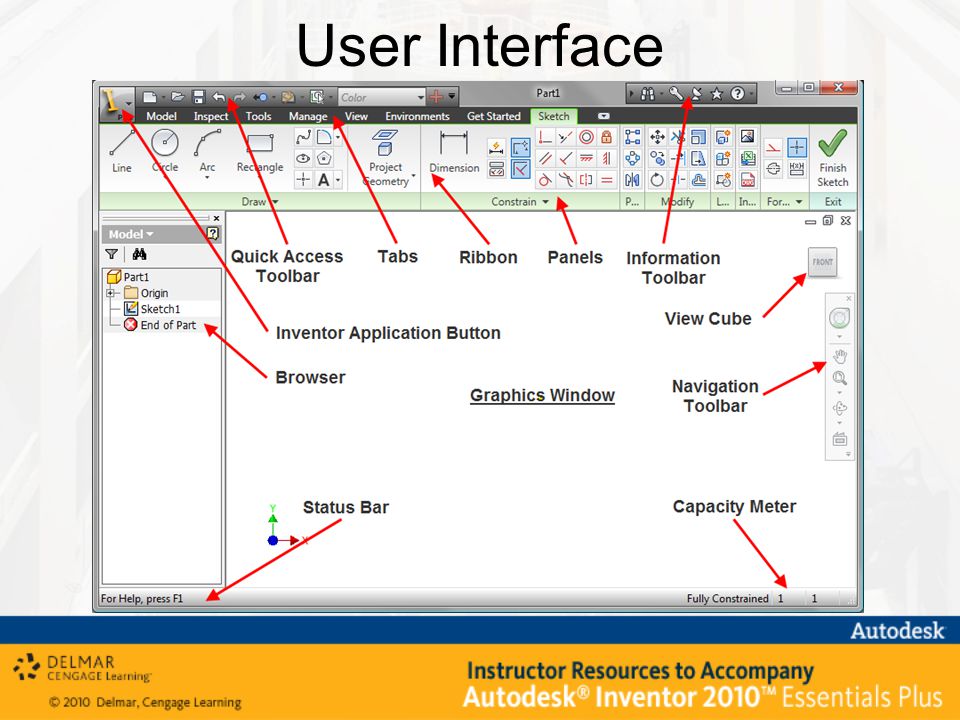Click the Pan hand icon in Navigation Toolbar
The height and width of the screenshot is (720, 960).
pyautogui.click(x=839, y=356)
